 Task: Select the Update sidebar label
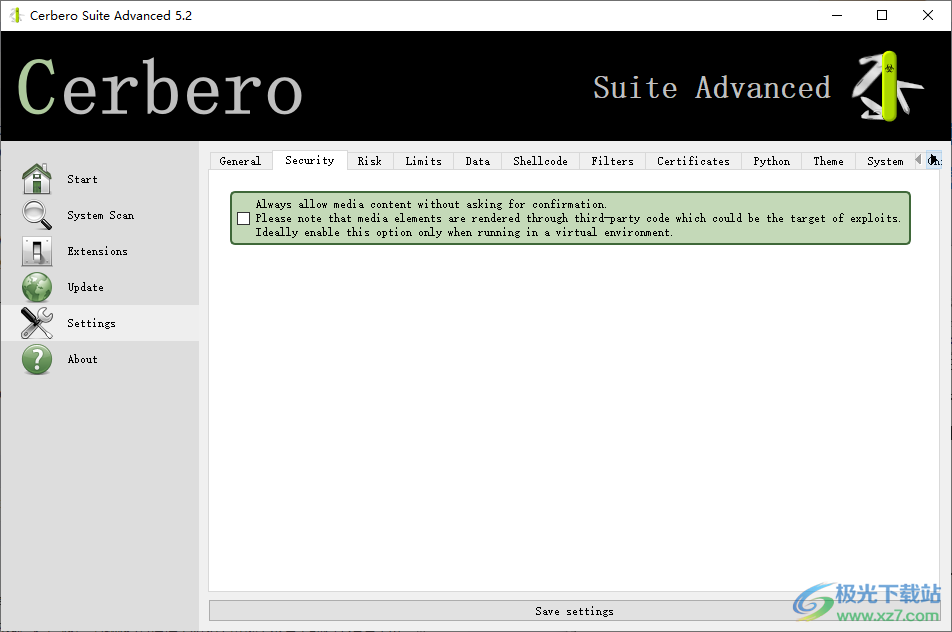click(x=86, y=287)
